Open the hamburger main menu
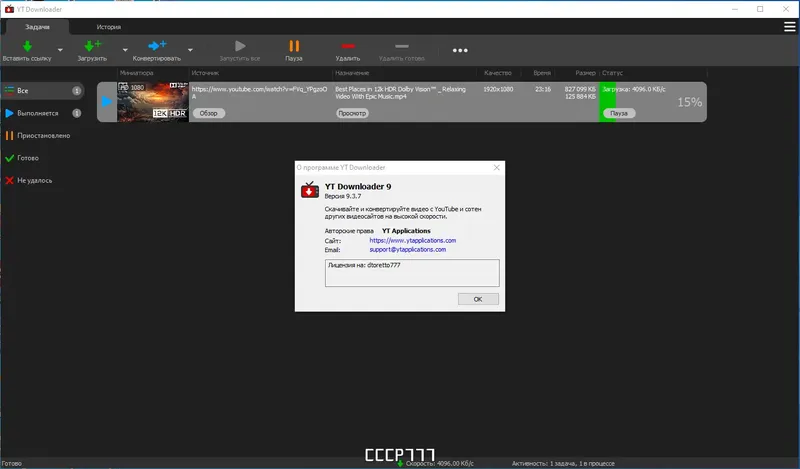The width and height of the screenshot is (800, 469). point(789,27)
